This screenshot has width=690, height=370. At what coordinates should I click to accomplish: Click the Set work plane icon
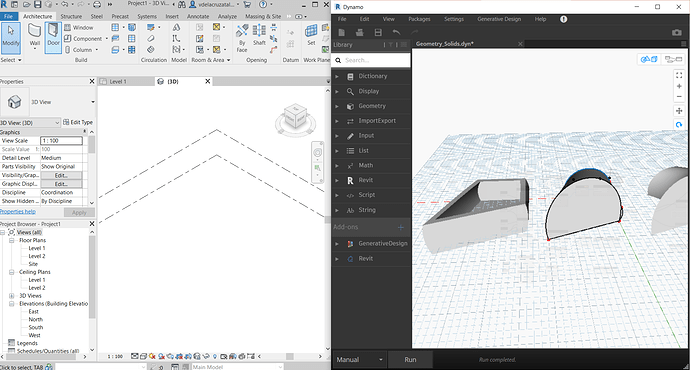(x=311, y=35)
